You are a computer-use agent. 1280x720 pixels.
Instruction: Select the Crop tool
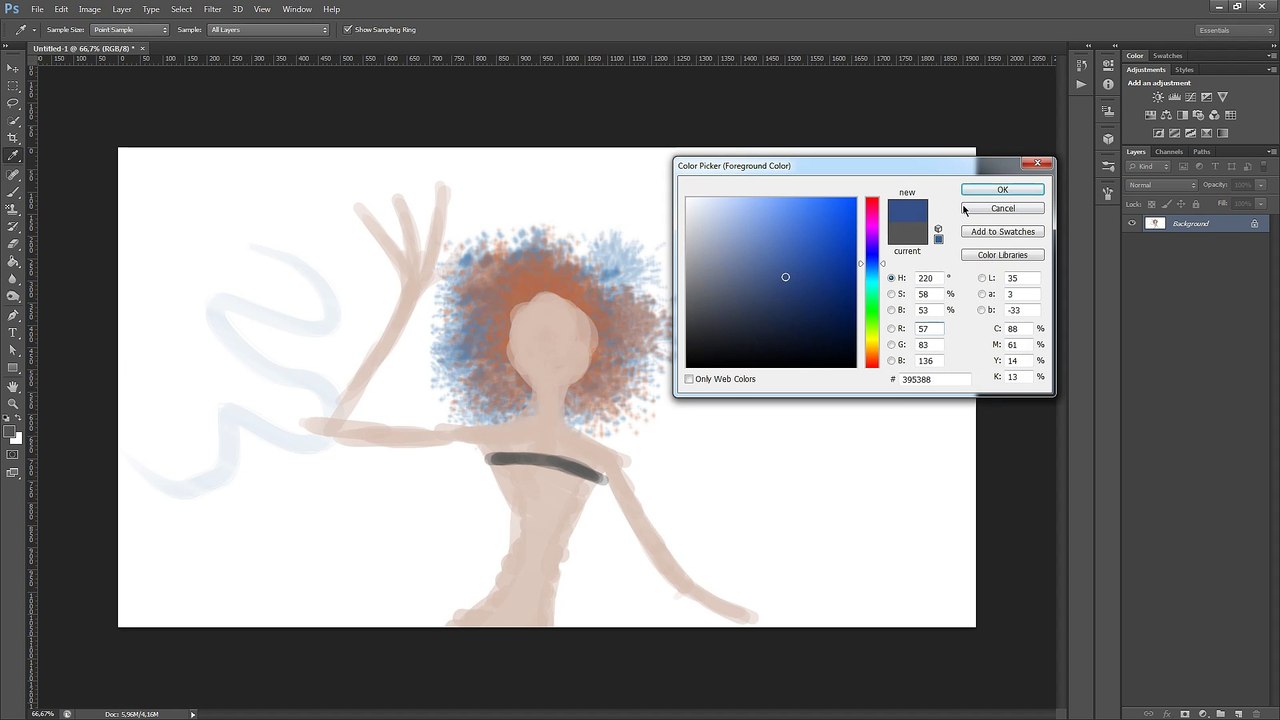point(13,138)
